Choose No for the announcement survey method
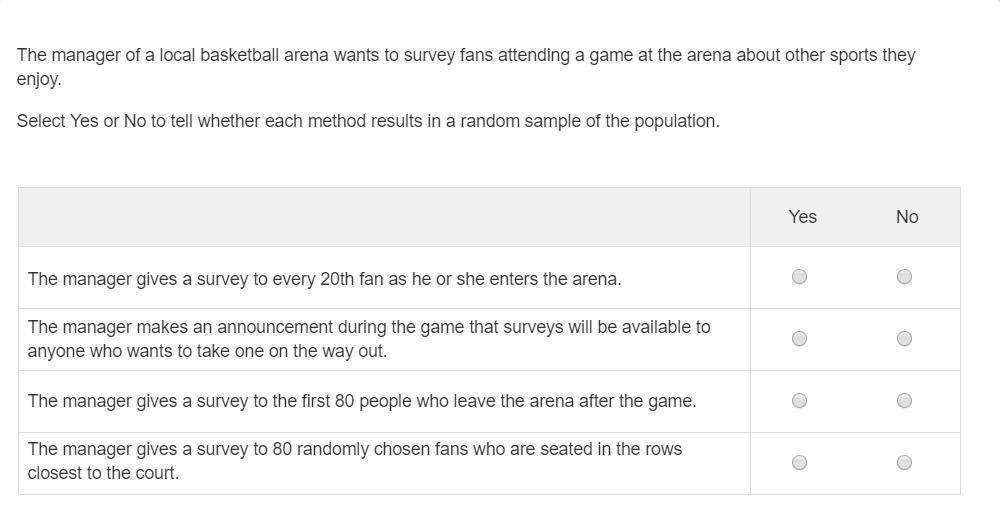Viewport: 1000px width, 530px height. [x=904, y=339]
